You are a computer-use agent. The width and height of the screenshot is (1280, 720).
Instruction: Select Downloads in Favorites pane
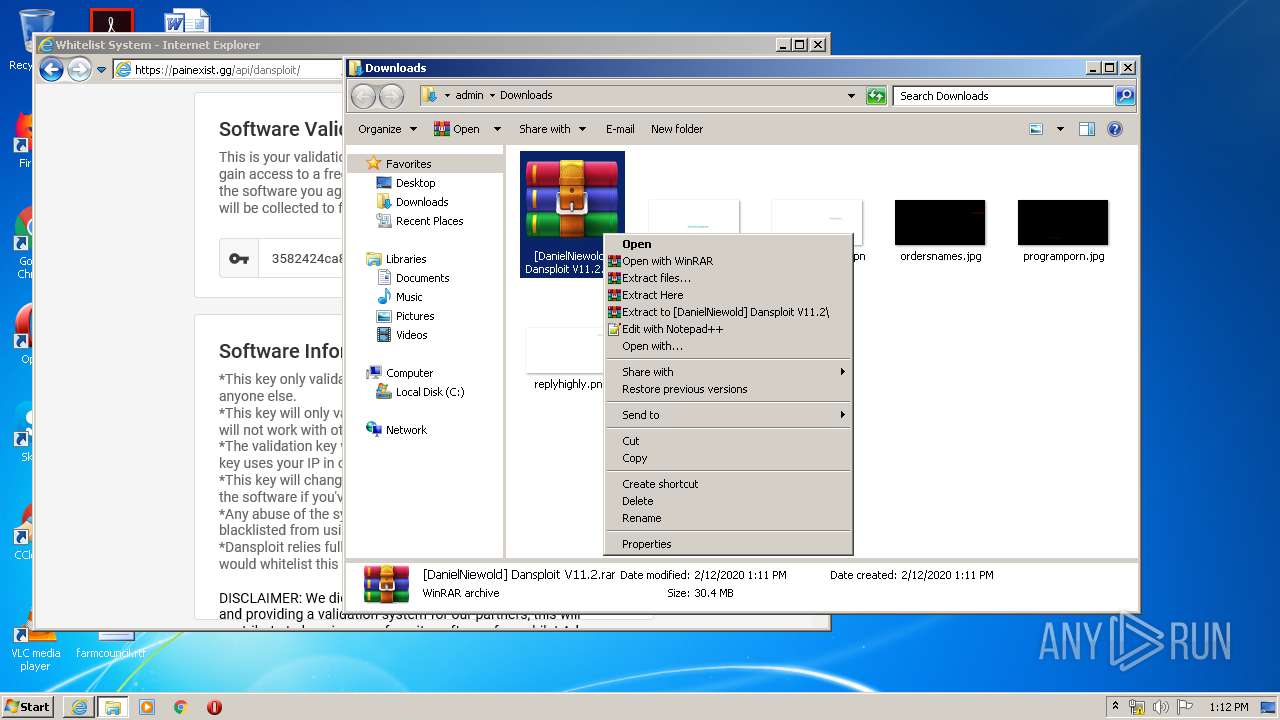tap(412, 202)
